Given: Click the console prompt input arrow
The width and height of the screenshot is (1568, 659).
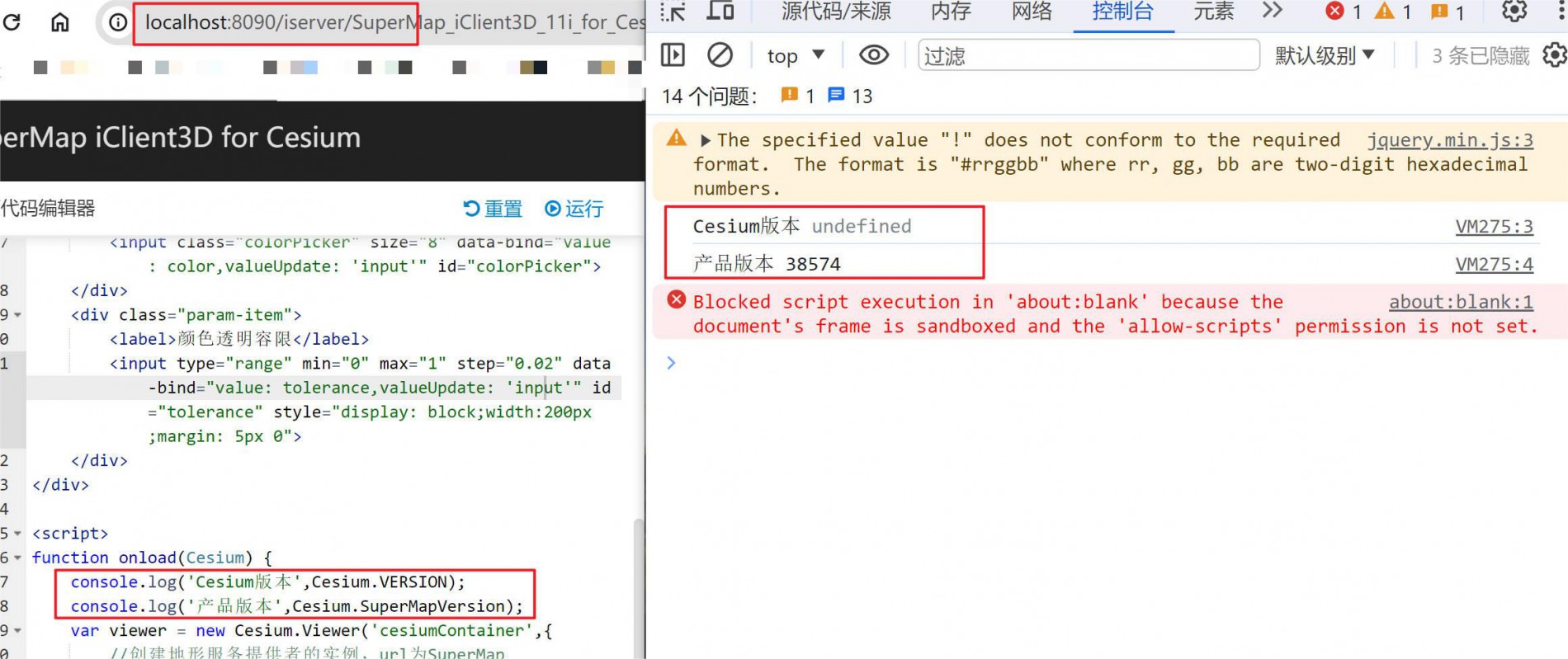Looking at the screenshot, I should tap(671, 362).
